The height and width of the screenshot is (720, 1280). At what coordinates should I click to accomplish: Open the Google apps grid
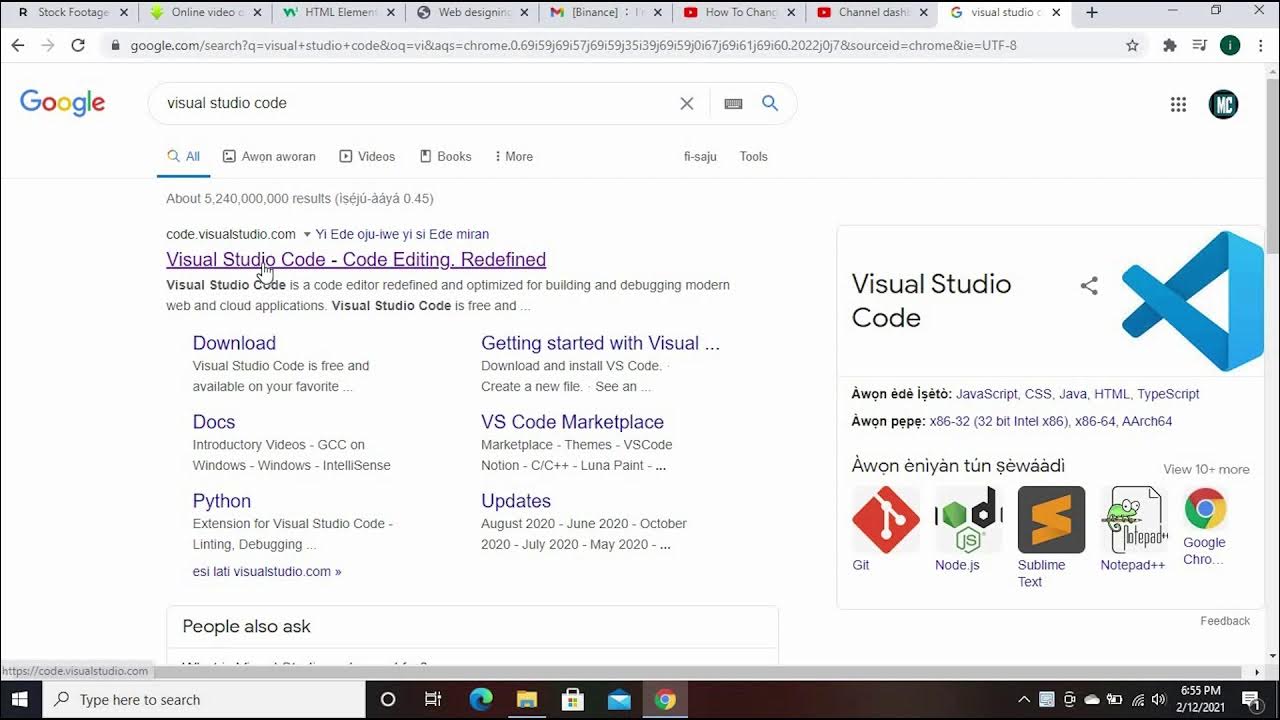tap(1178, 104)
